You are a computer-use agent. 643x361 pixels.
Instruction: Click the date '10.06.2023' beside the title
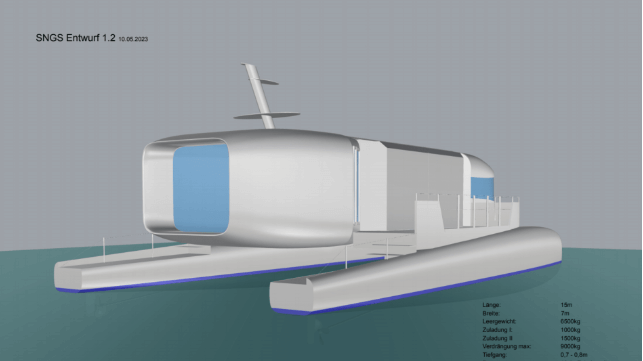pos(133,39)
